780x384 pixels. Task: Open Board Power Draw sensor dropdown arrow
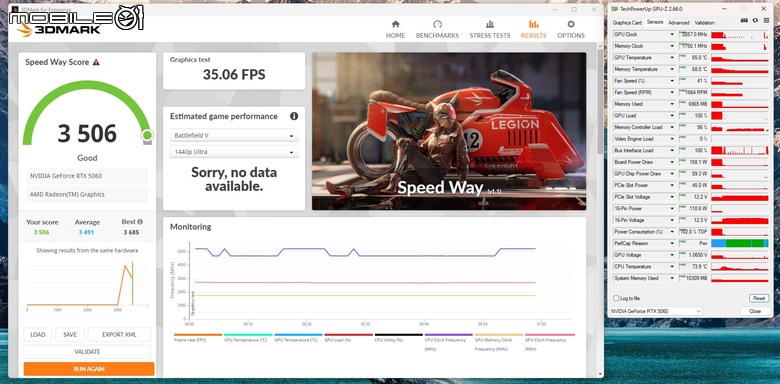(672, 162)
